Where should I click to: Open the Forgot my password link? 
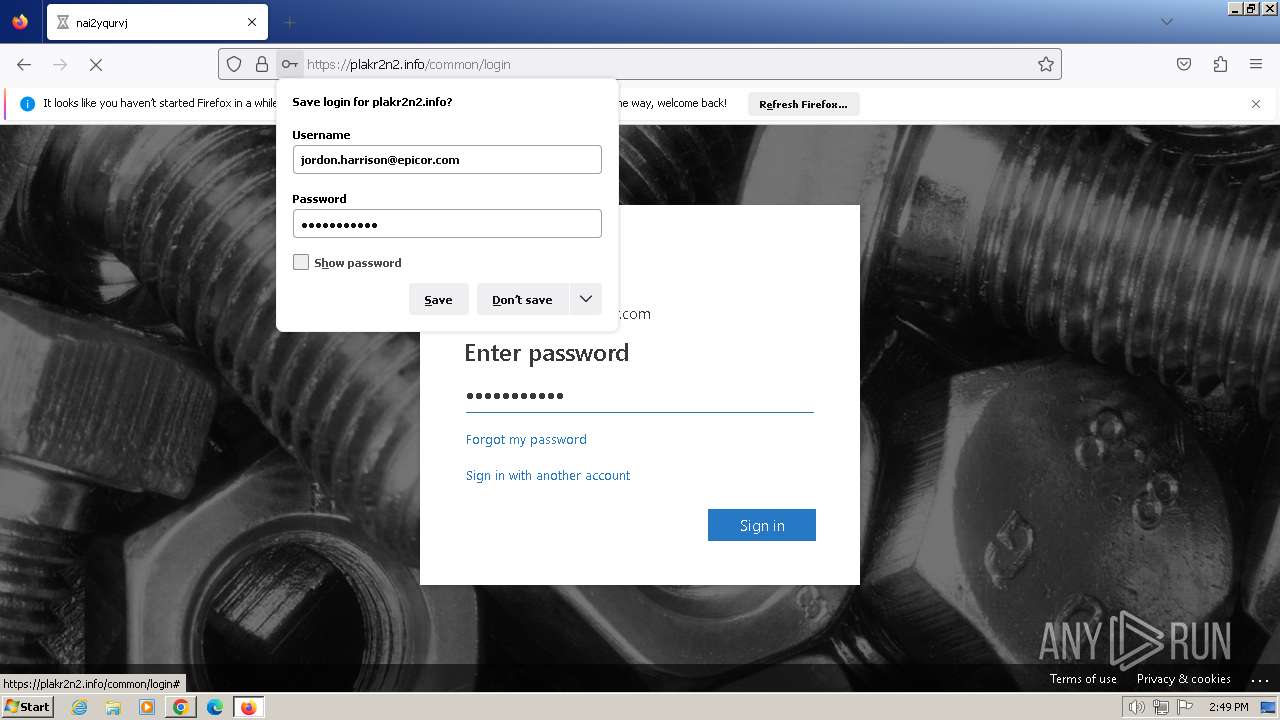526,439
